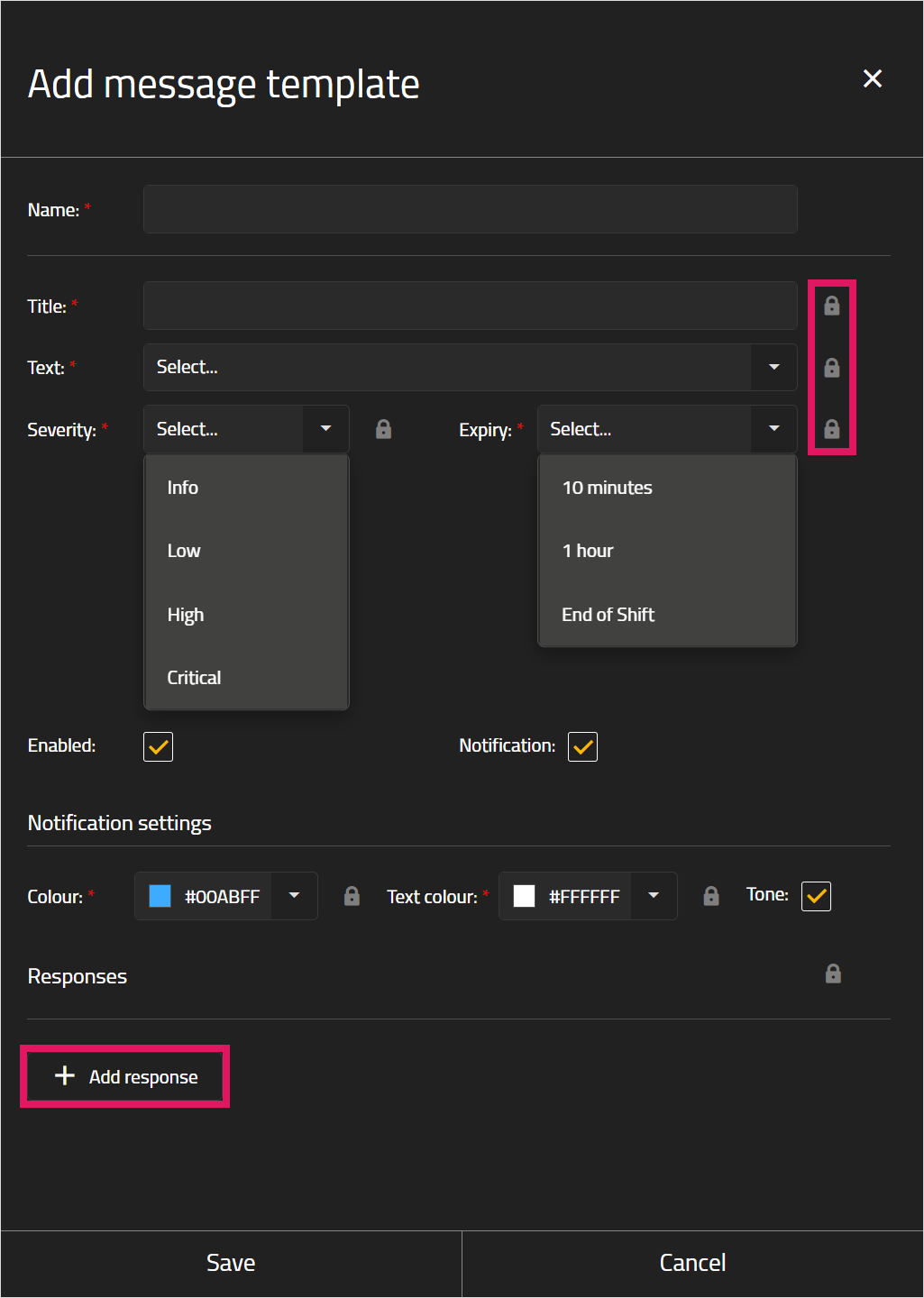The height and width of the screenshot is (1298, 924).
Task: Choose Critical severity option
Action: tap(246, 678)
